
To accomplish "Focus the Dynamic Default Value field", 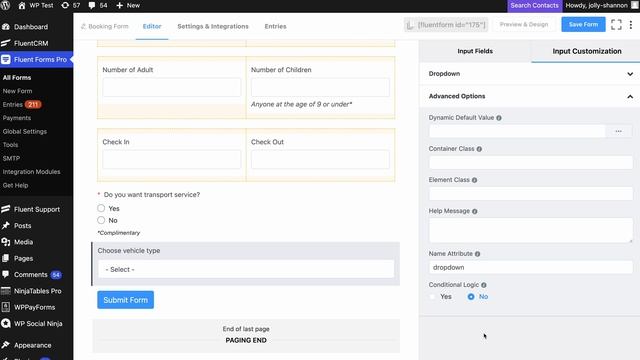I will point(517,131).
